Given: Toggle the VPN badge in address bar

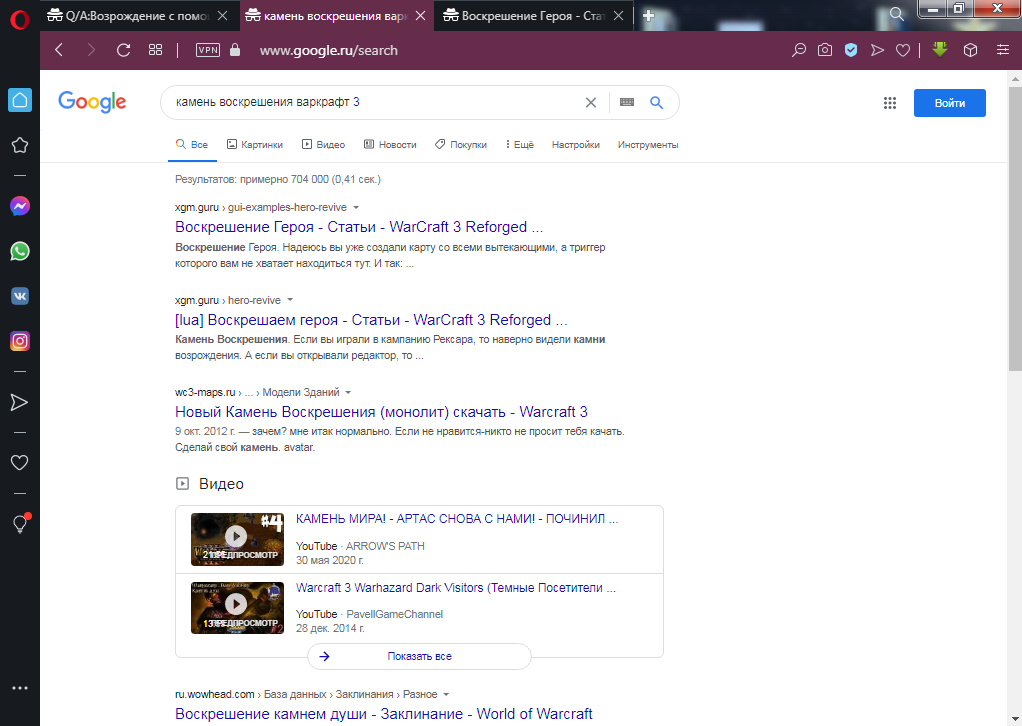Looking at the screenshot, I should pos(208,50).
